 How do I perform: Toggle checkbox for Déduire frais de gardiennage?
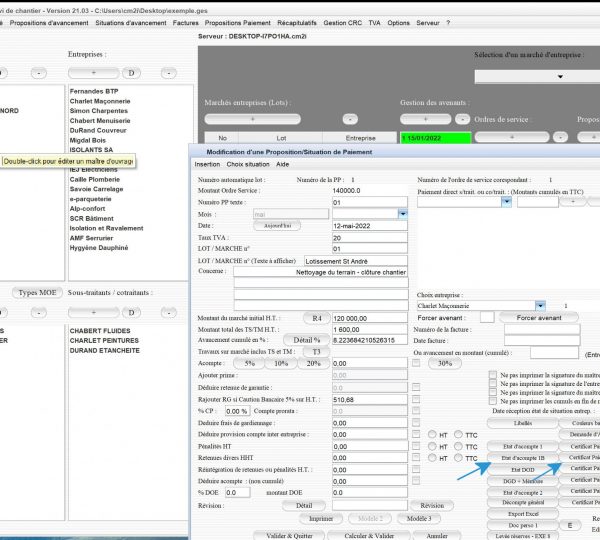coord(416,423)
